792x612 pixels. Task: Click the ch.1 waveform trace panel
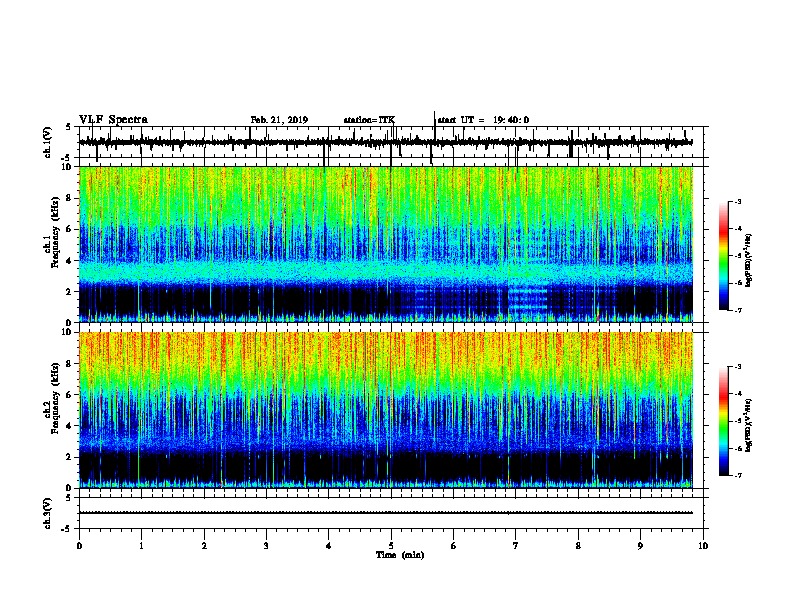(391, 142)
